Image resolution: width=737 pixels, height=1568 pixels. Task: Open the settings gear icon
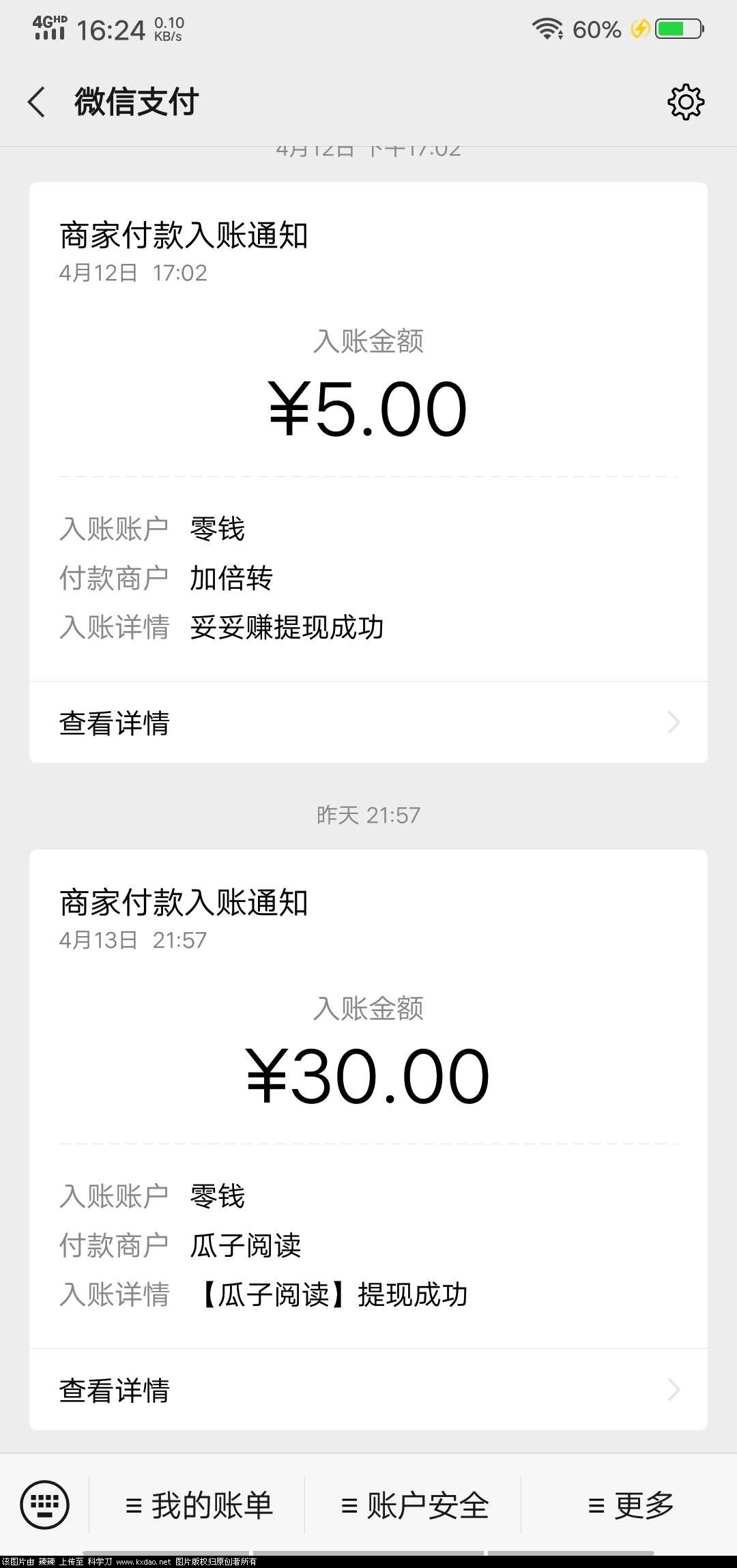[x=685, y=102]
